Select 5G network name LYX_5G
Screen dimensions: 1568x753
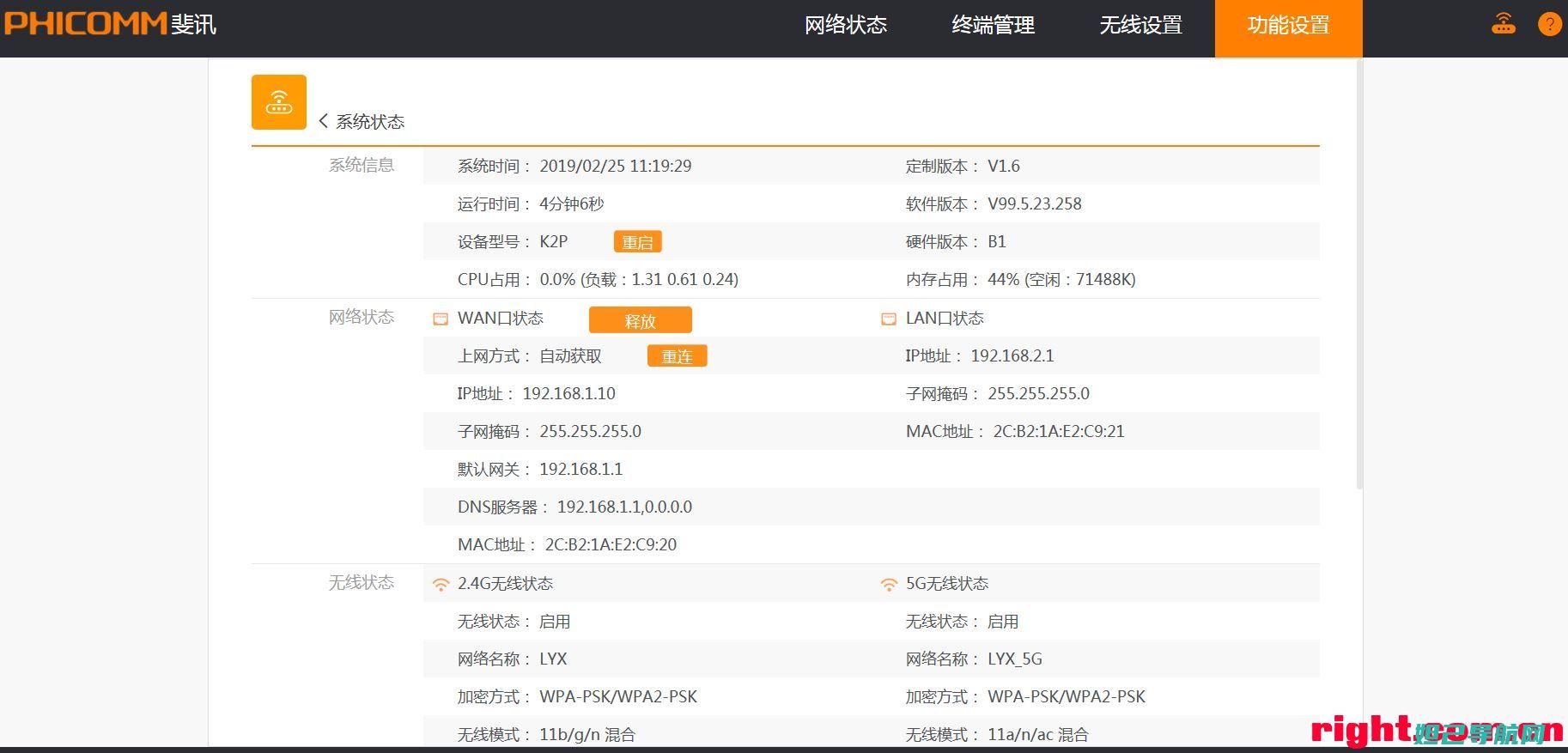[x=1014, y=659]
